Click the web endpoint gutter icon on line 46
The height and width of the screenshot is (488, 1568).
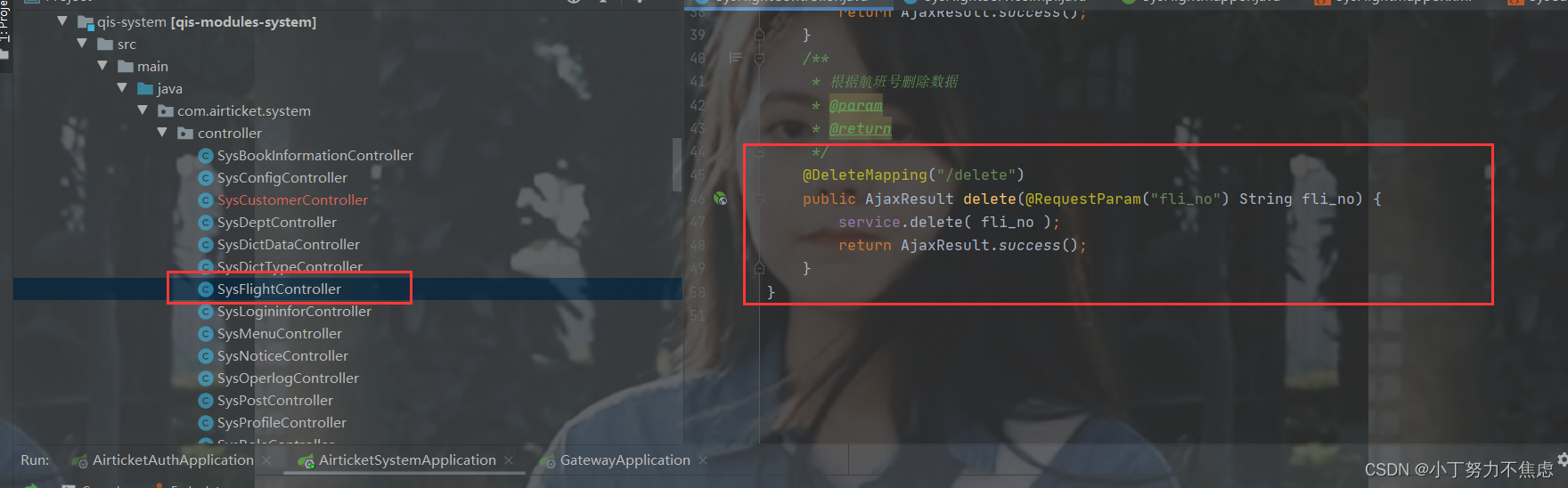[720, 199]
